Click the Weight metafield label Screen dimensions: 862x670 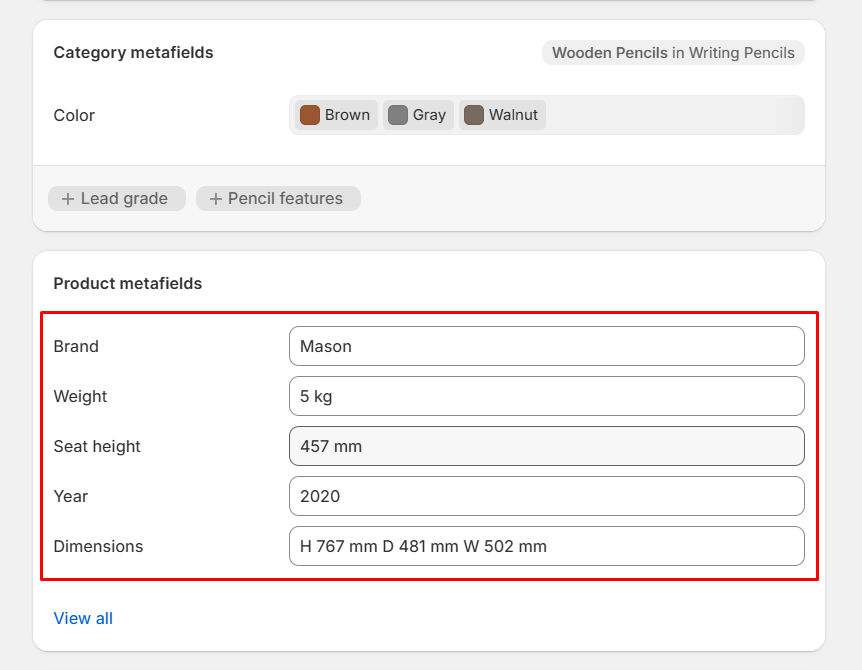(80, 396)
